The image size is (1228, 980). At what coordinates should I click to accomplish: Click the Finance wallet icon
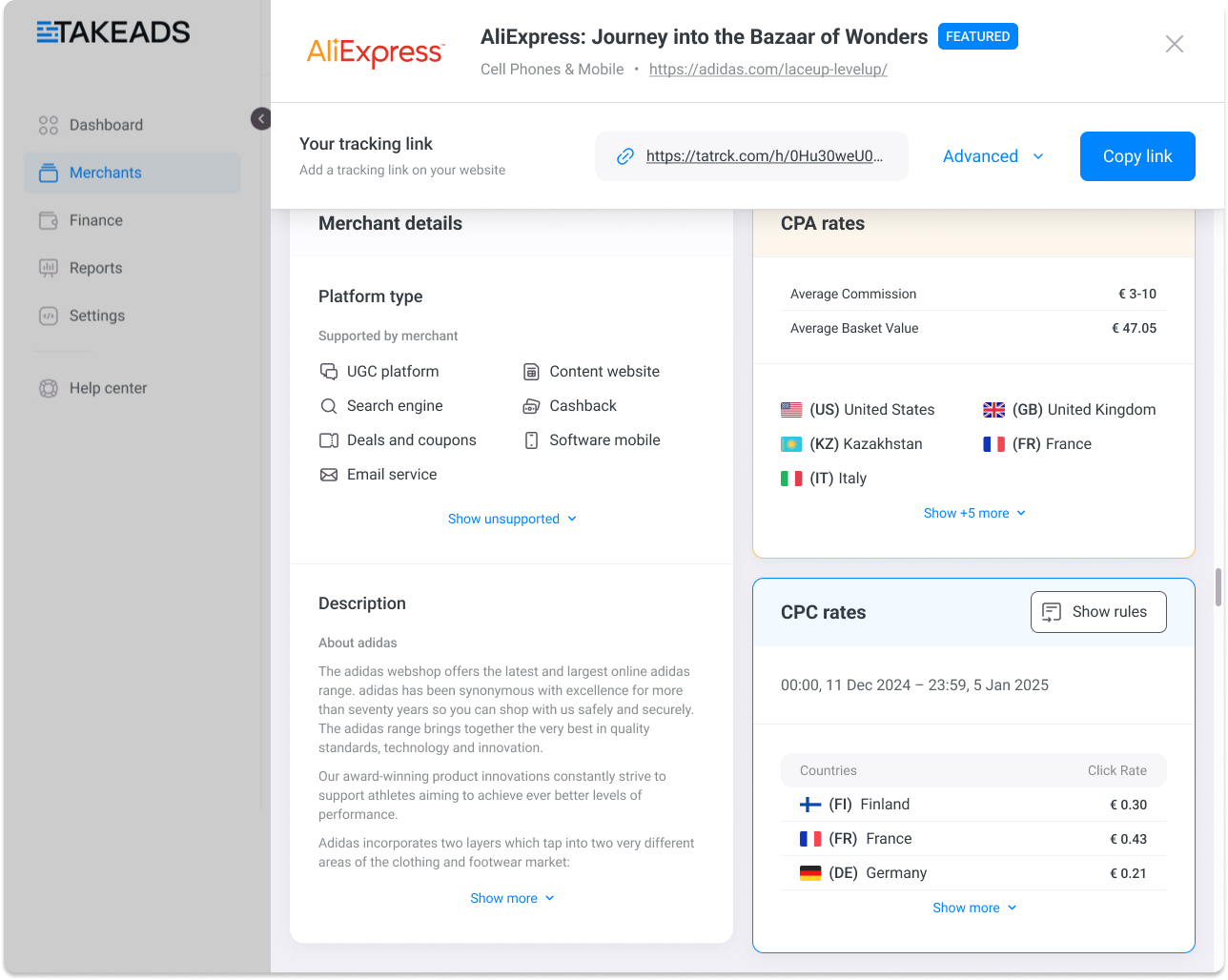pos(48,220)
